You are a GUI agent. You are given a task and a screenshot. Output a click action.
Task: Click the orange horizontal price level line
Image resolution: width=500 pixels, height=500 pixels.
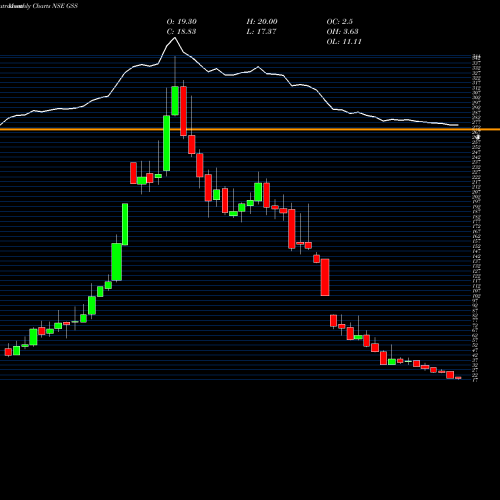click(250, 129)
